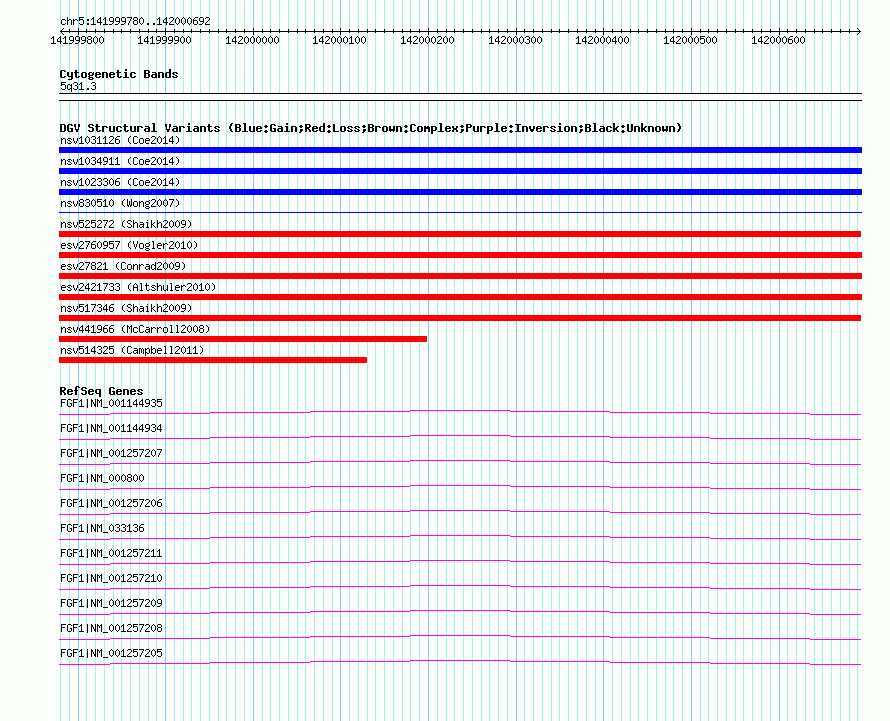Image resolution: width=890 pixels, height=721 pixels.
Task: Click the shorter red bar under nsv441966
Action: (x=243, y=339)
